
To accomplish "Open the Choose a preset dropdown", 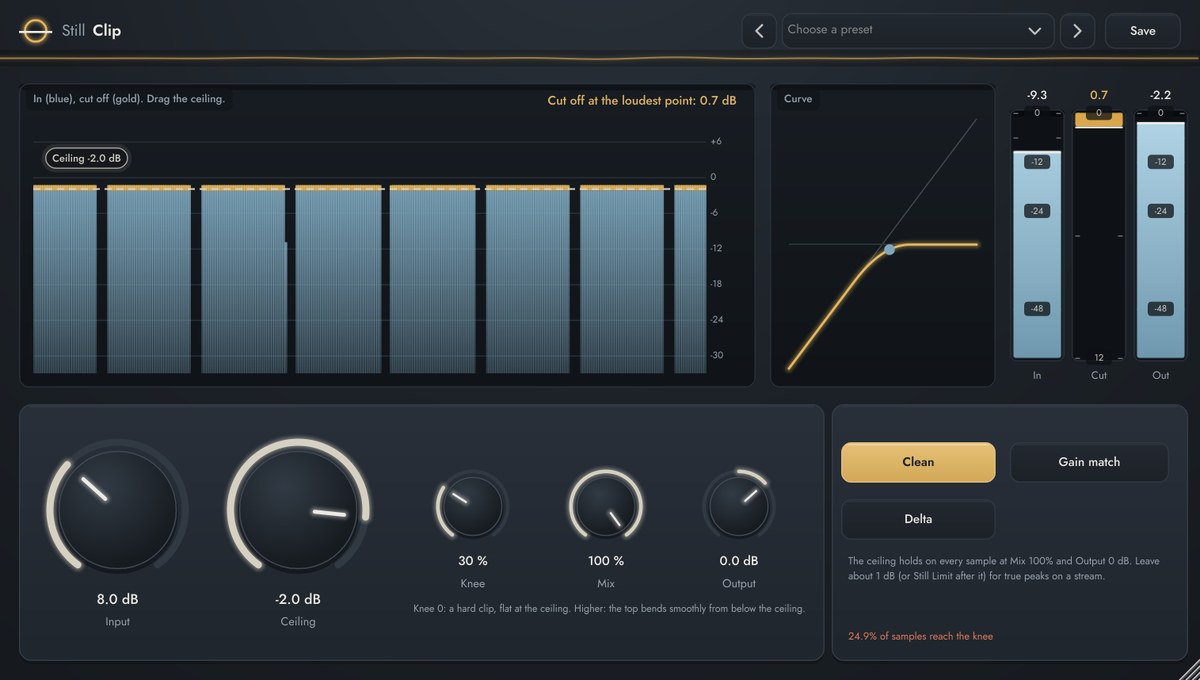I will coord(918,31).
